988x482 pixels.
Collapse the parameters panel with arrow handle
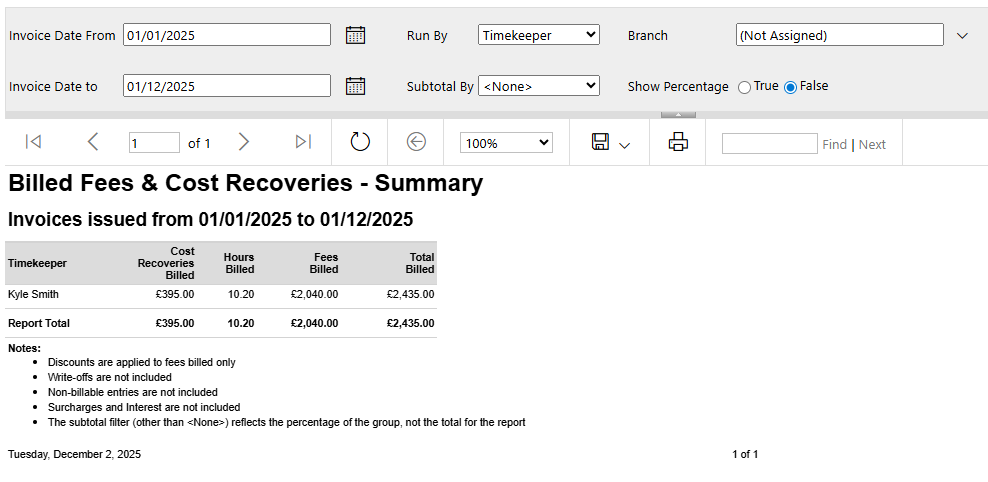[x=677, y=114]
